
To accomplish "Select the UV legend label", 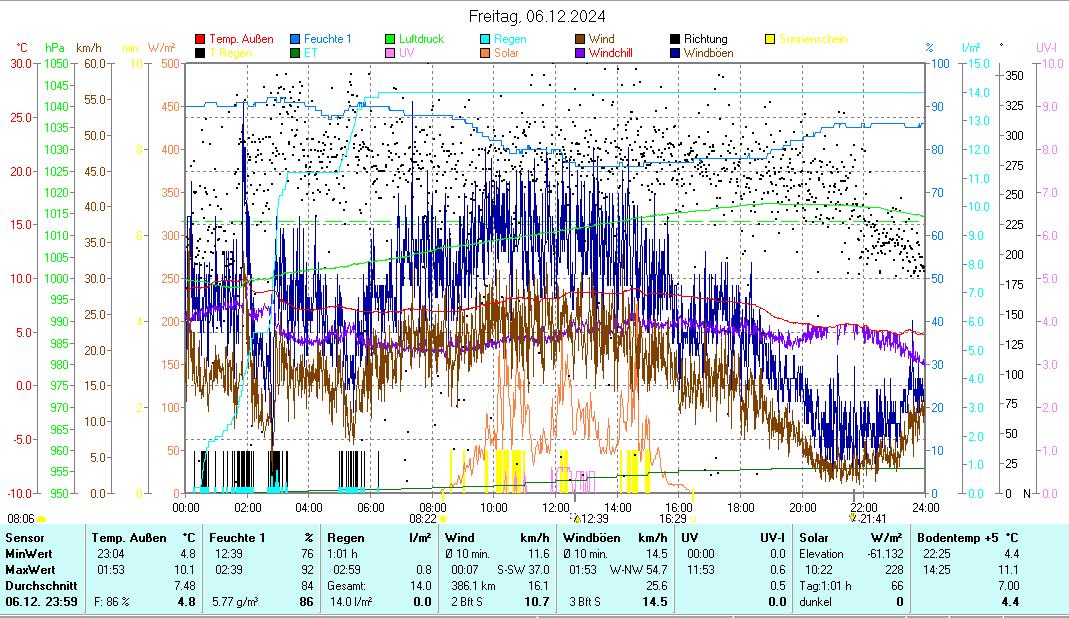I will click(x=406, y=53).
